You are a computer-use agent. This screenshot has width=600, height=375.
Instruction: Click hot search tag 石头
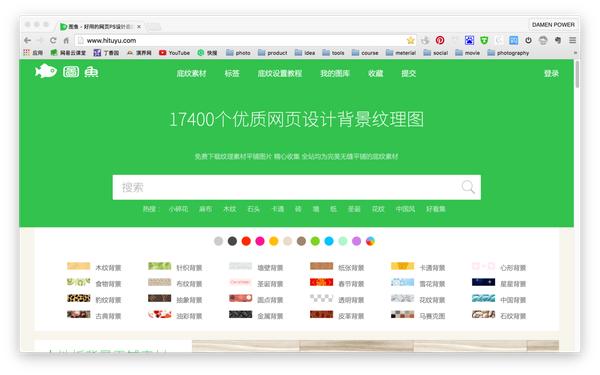pyautogui.click(x=253, y=209)
